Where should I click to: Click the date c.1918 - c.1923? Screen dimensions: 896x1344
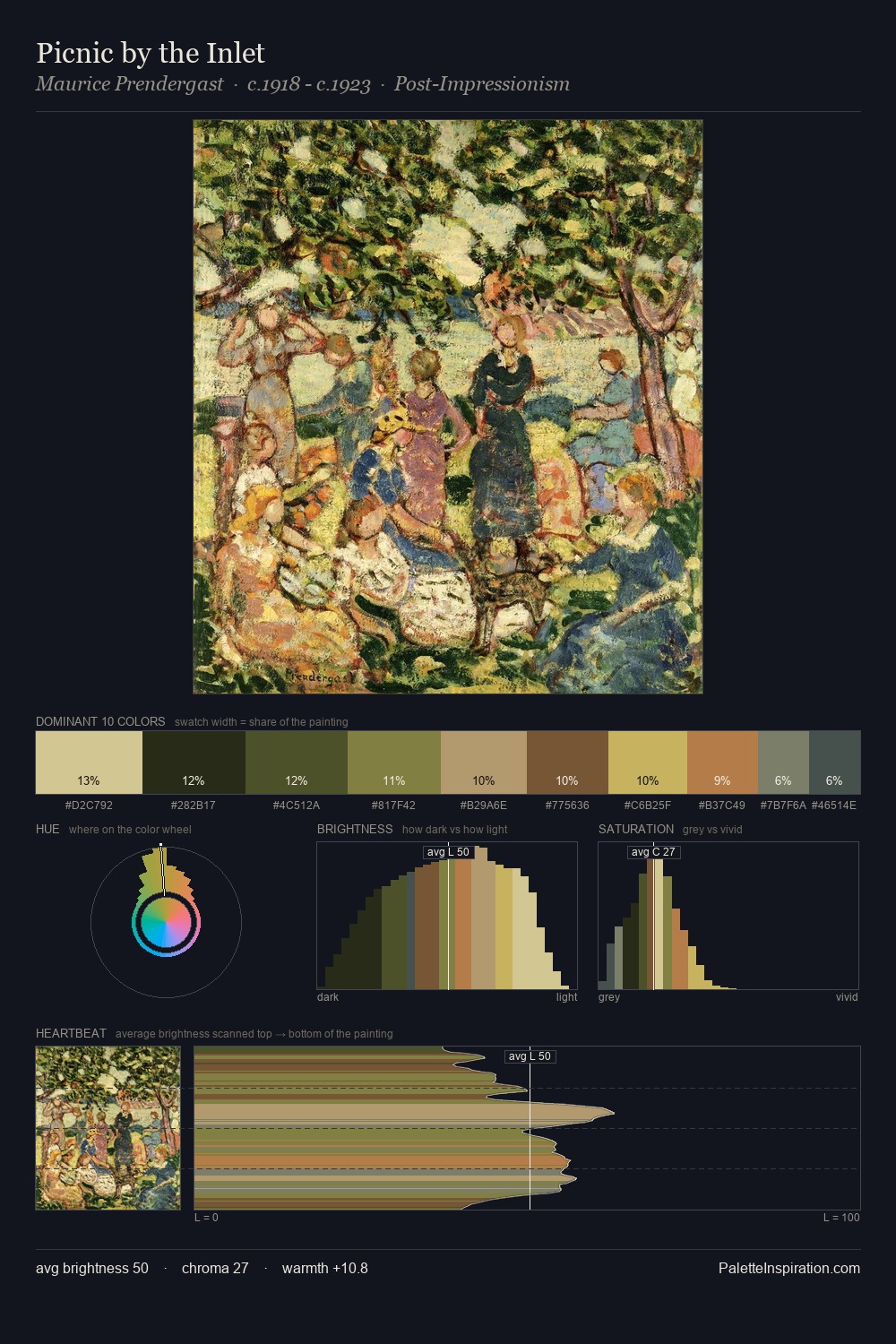pyautogui.click(x=309, y=84)
